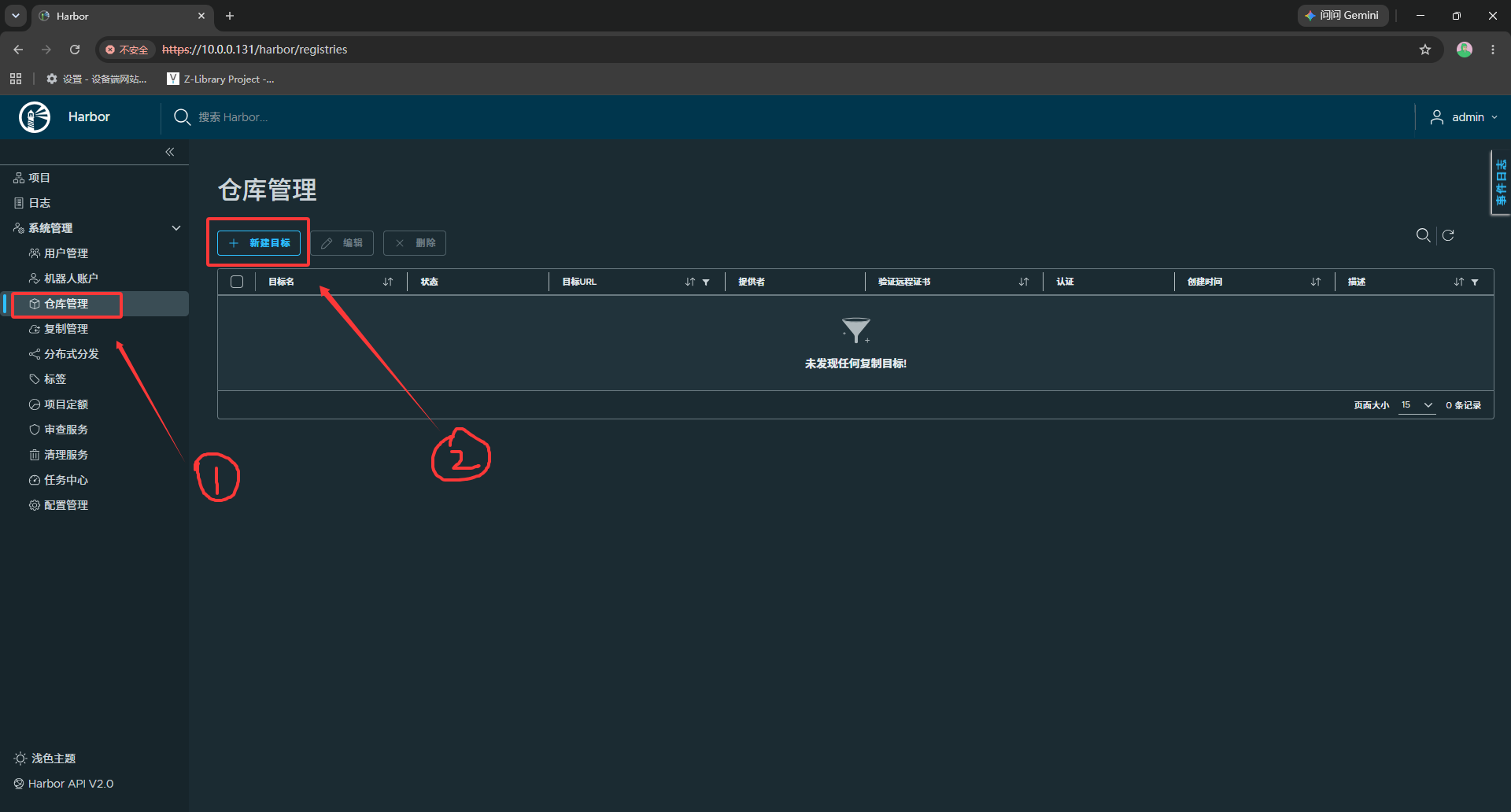Open the Harbor API V2.0 link
Image resolution: width=1511 pixels, height=812 pixels.
click(64, 784)
